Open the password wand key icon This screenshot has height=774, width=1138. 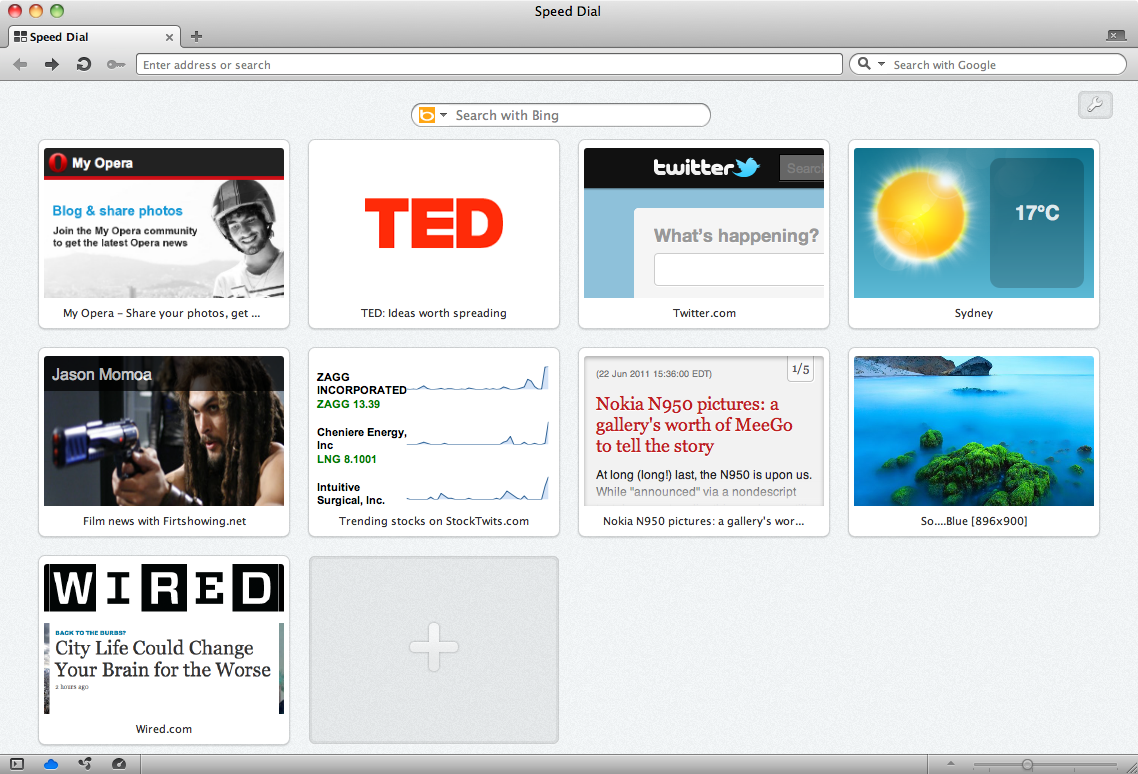pos(115,65)
